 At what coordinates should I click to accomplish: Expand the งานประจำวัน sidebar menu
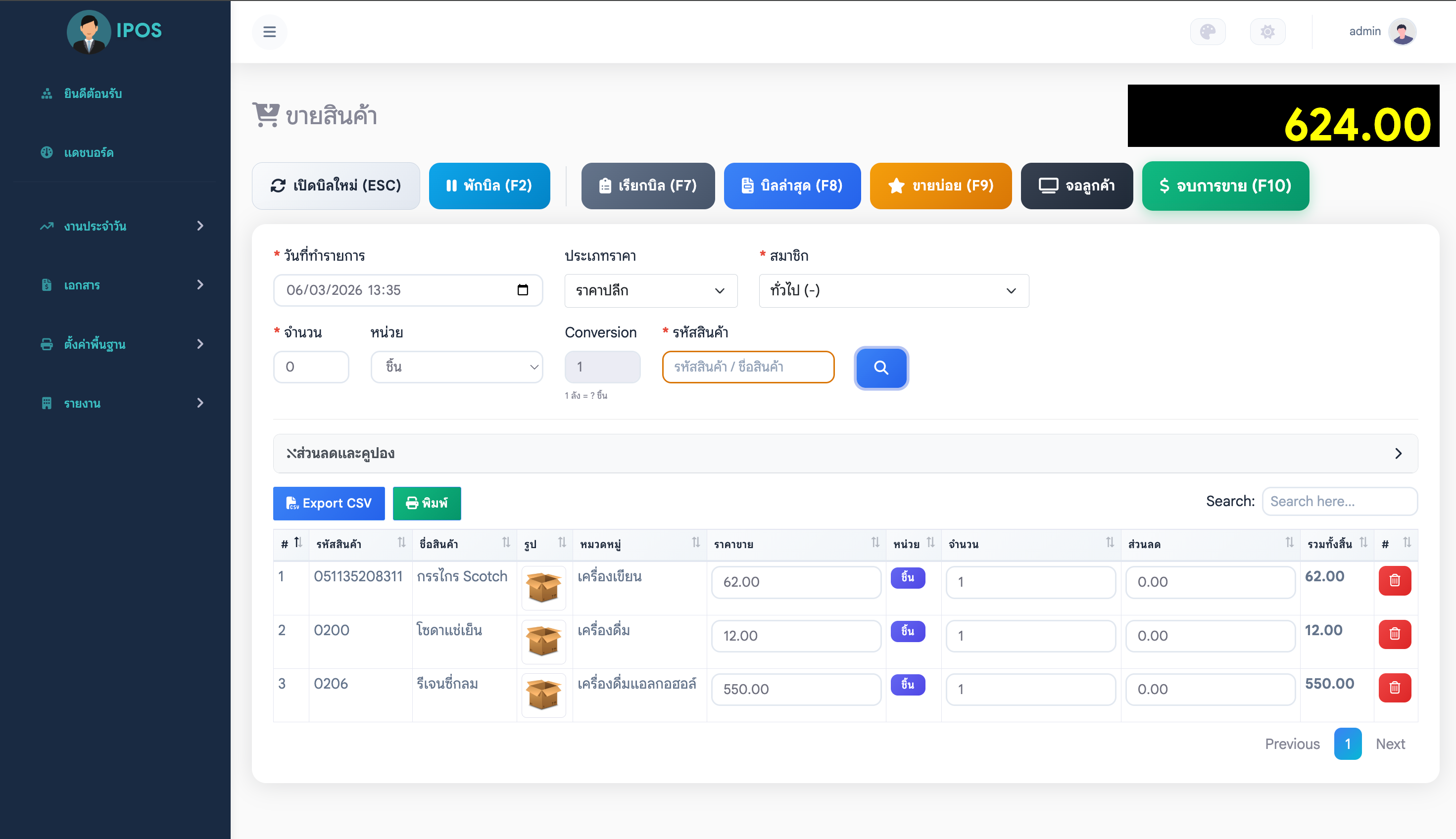point(122,226)
